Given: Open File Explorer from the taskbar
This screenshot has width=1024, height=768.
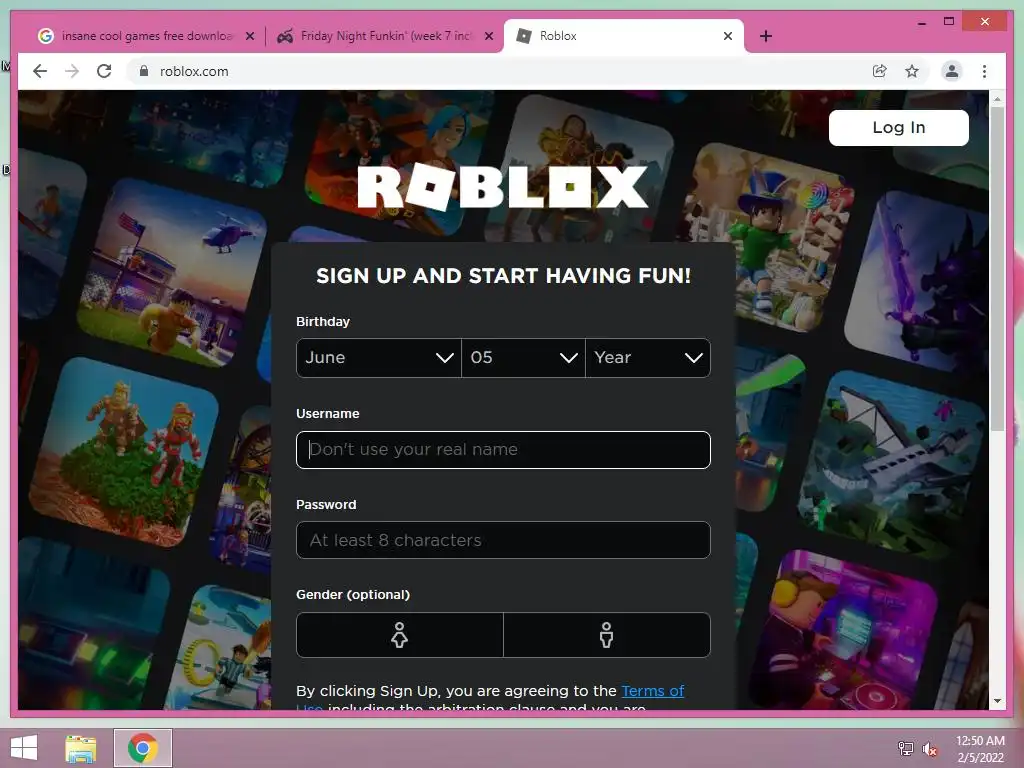Looking at the screenshot, I should click(x=81, y=749).
